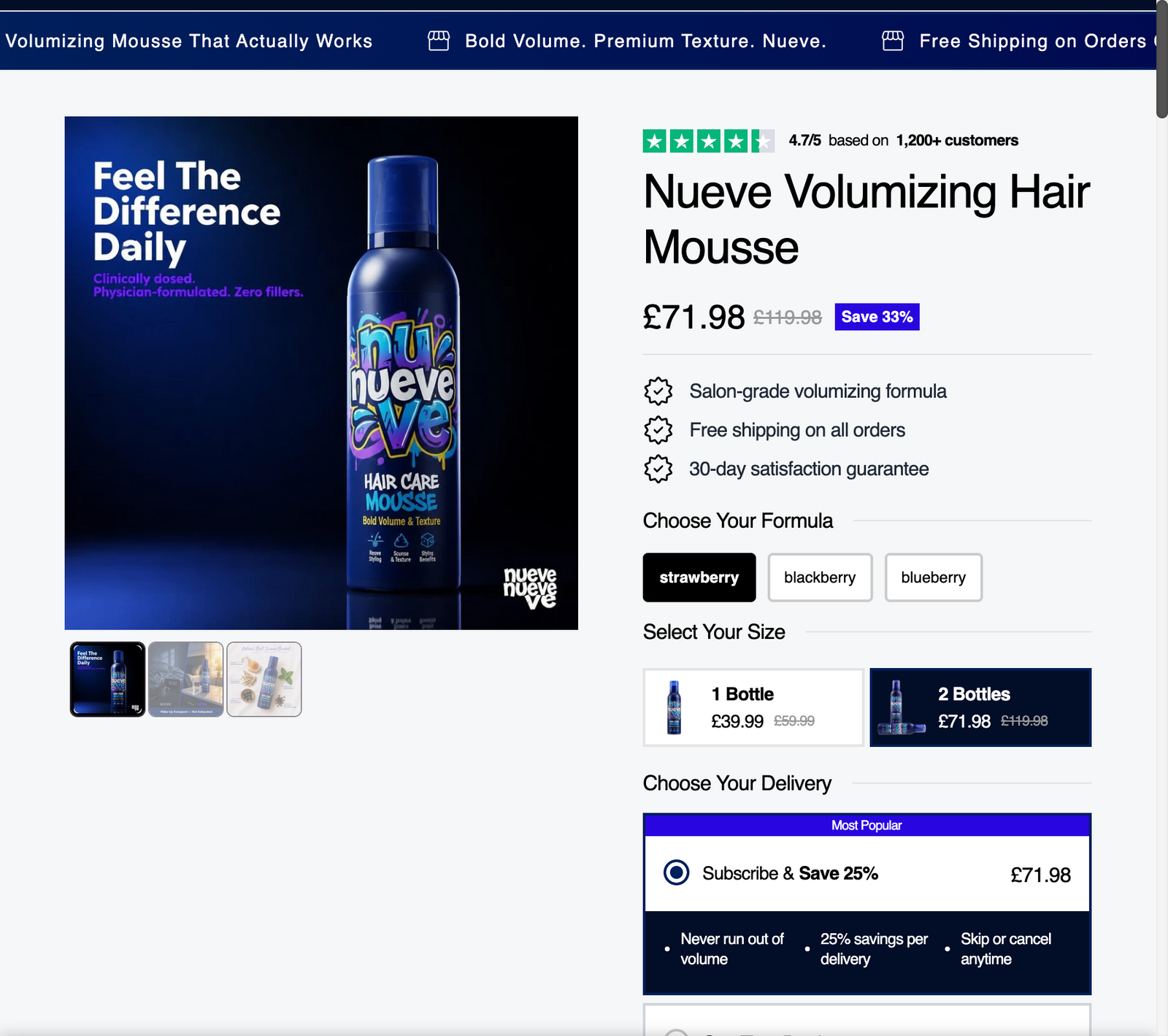Click the 'Most Popular' label bar

(867, 825)
